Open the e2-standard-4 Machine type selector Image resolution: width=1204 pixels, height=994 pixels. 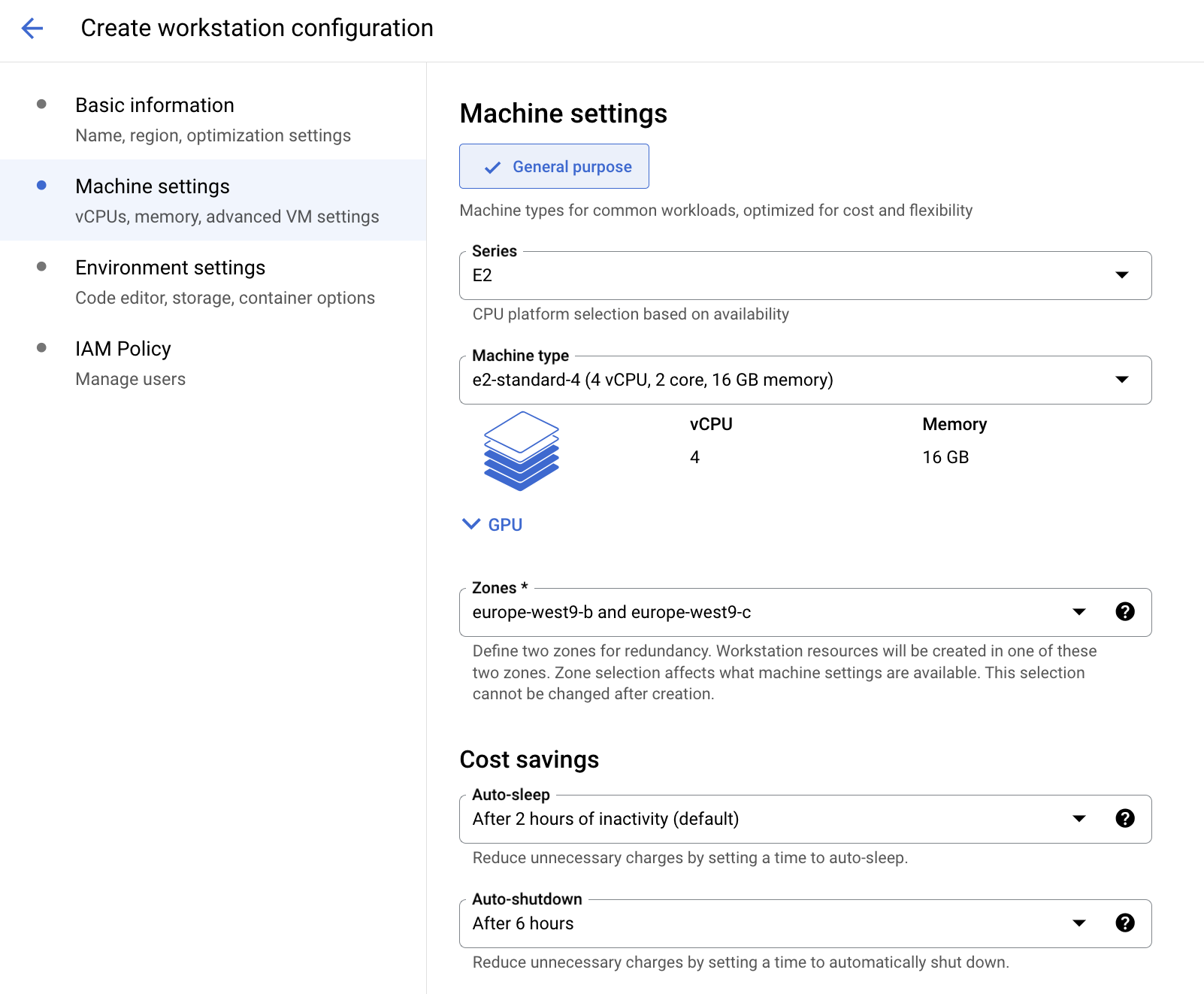point(789,380)
